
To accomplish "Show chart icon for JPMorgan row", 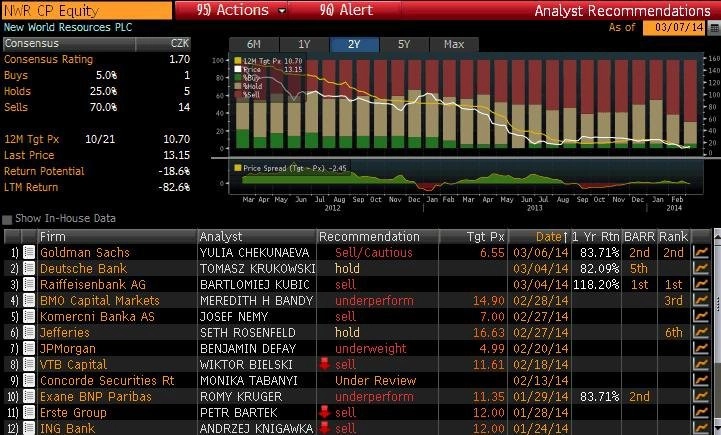I will tap(701, 349).
